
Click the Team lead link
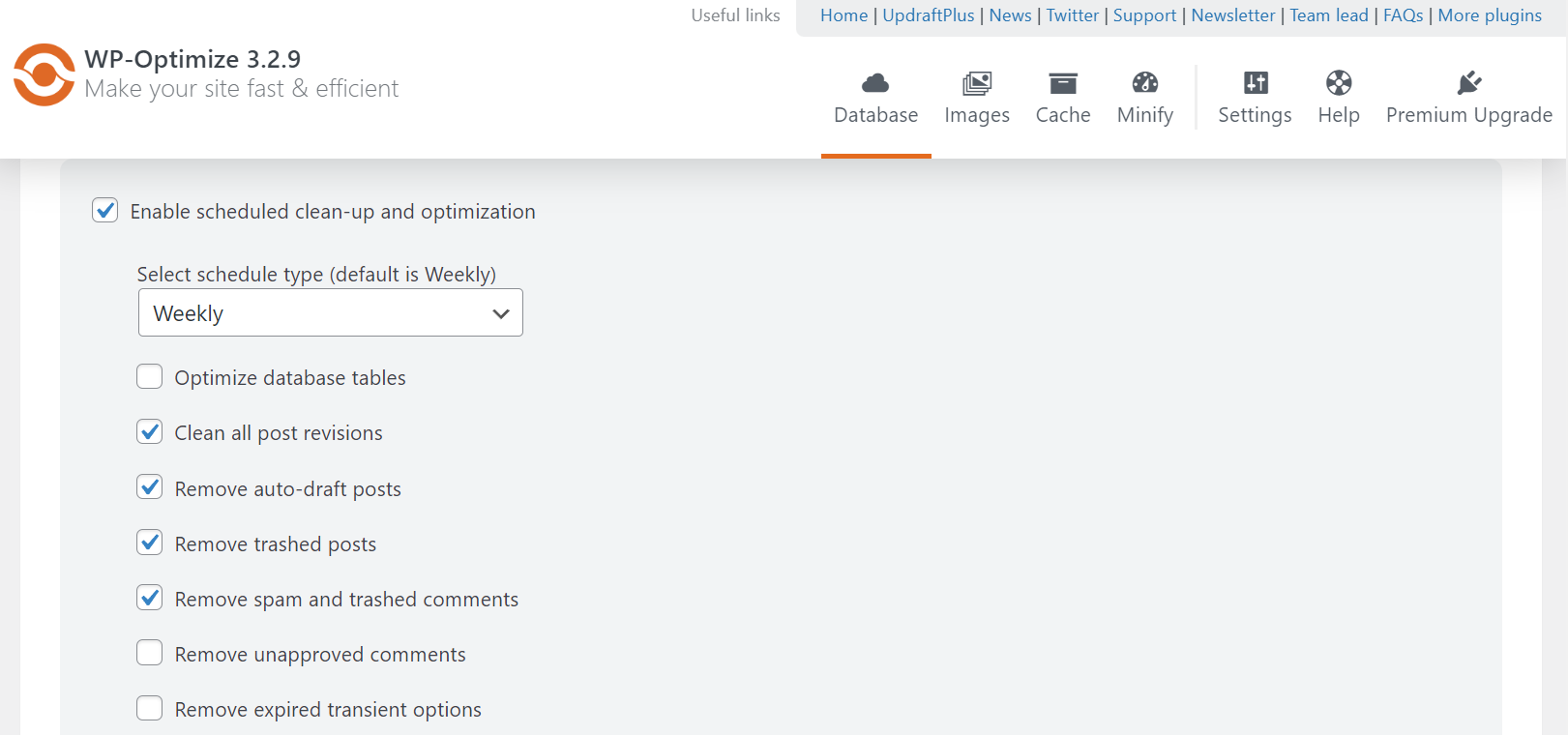coord(1329,15)
